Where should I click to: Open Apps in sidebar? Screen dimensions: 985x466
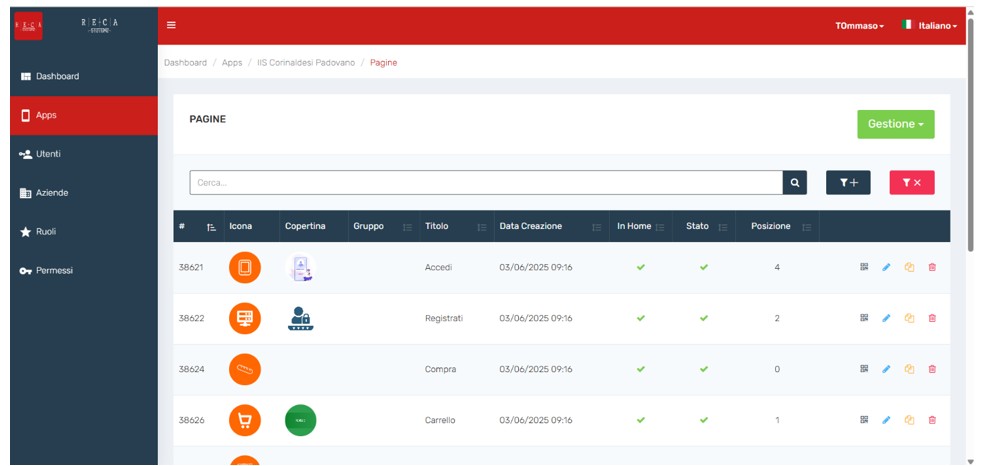click(84, 116)
